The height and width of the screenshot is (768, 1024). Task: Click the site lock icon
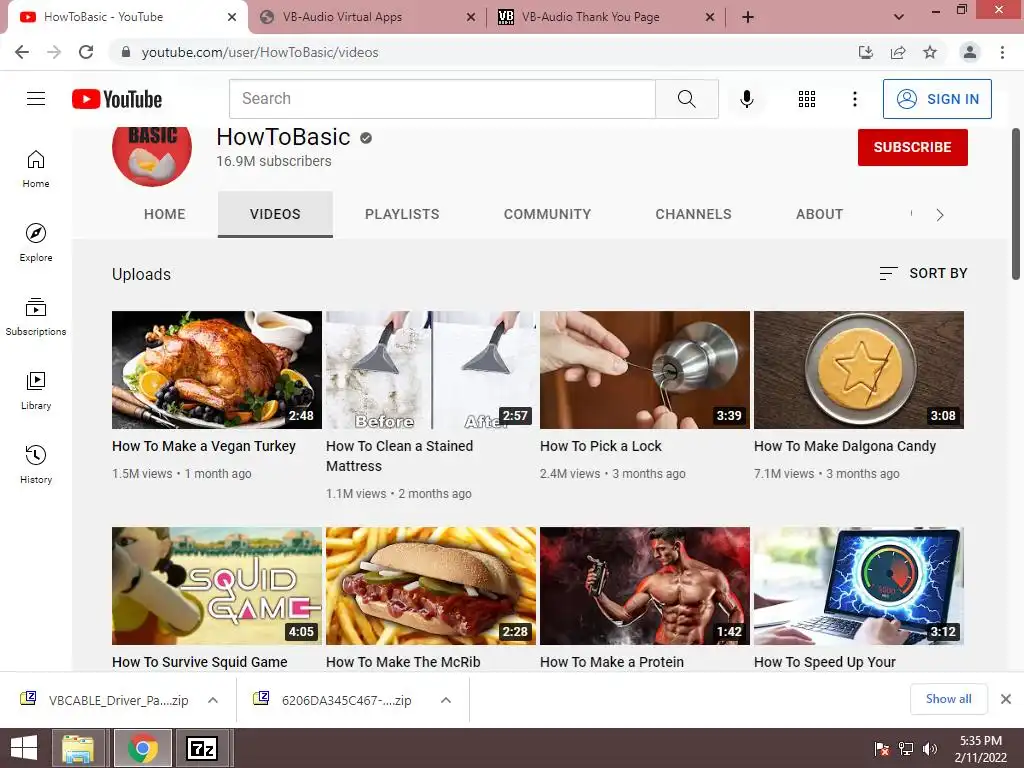126,52
